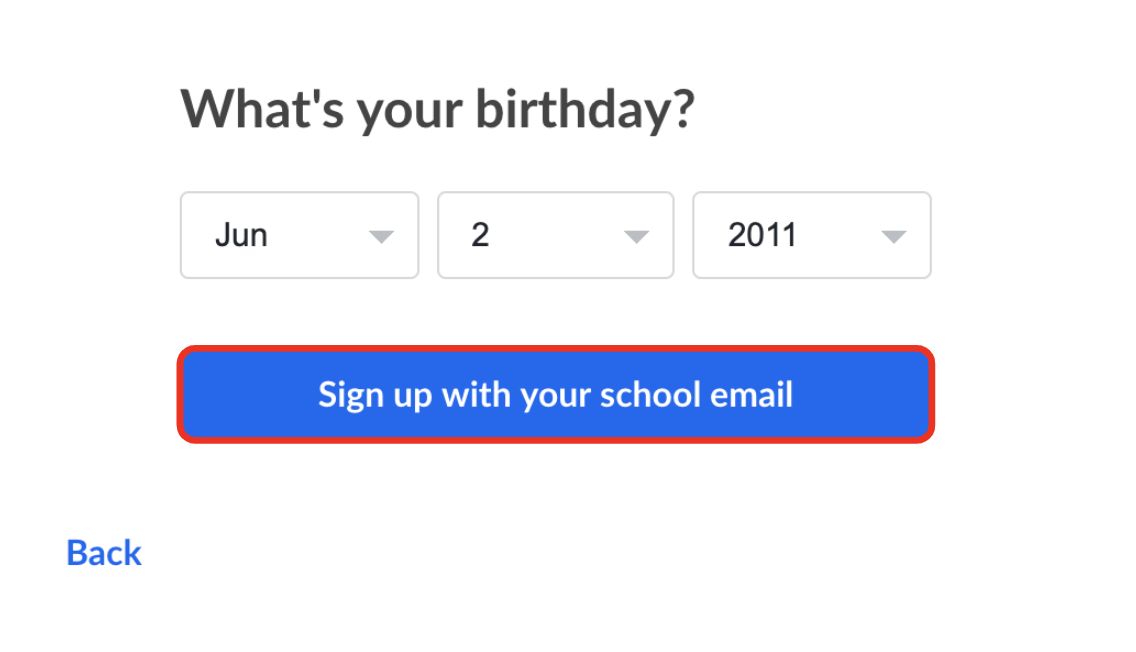Click the arrow icon in the day dropdown
The image size is (1136, 652).
637,237
